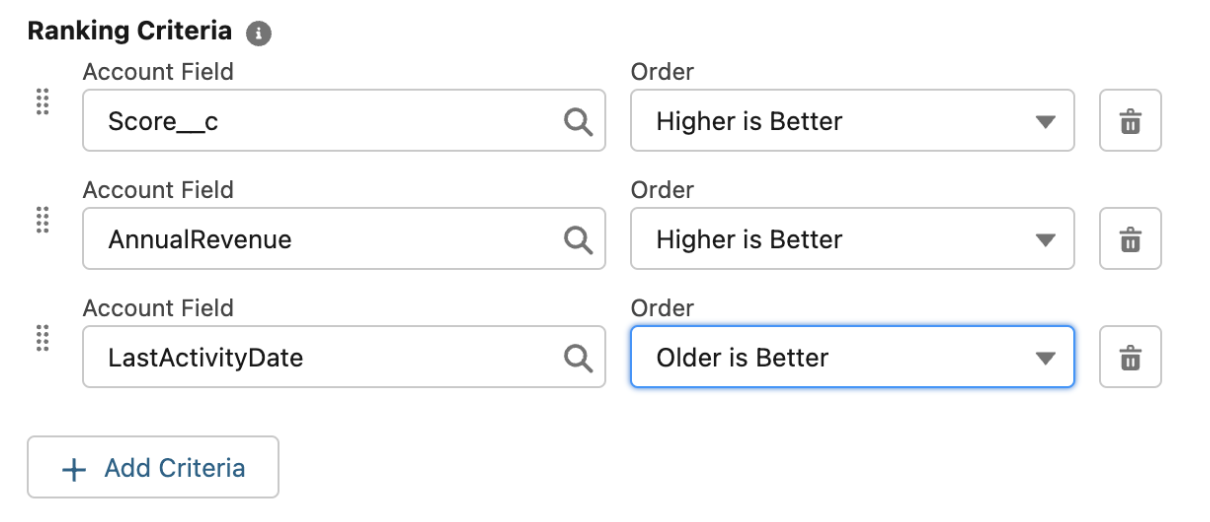This screenshot has width=1210, height=522.
Task: Click the drag handle for the Score__c row
Action: tap(42, 102)
